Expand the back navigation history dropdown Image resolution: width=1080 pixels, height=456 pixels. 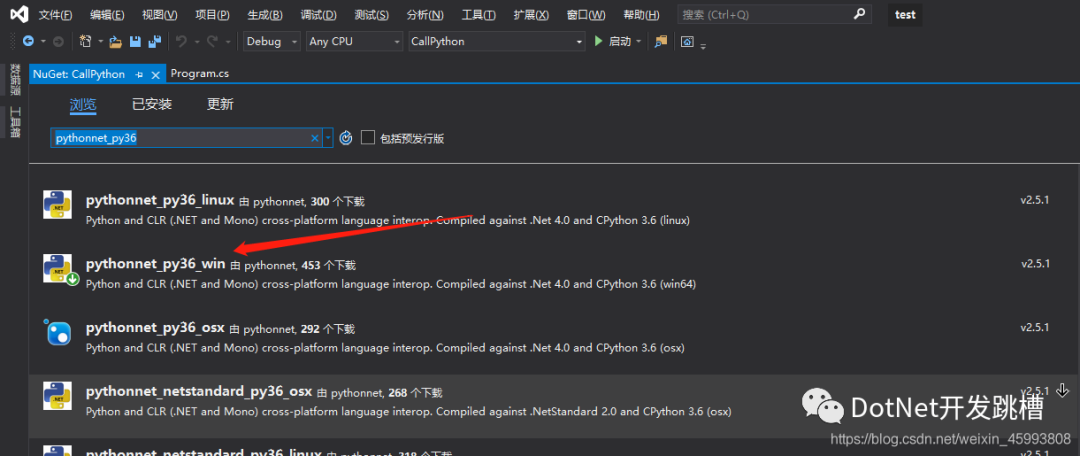click(43, 41)
